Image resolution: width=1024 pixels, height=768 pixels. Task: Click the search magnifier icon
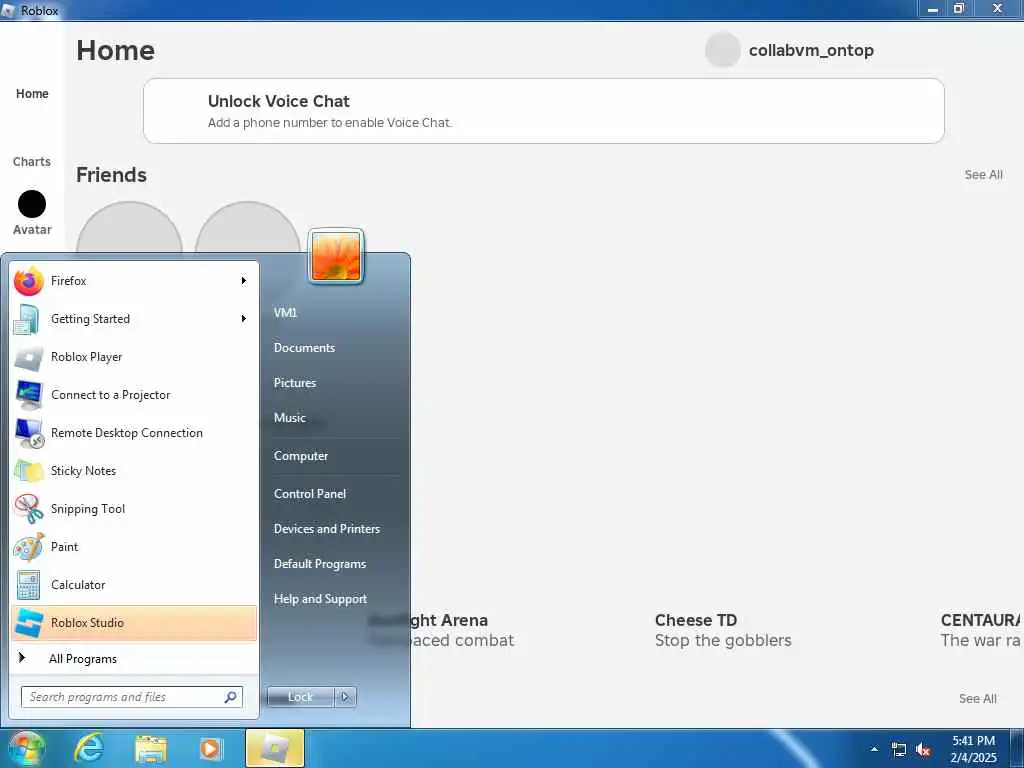(x=231, y=697)
